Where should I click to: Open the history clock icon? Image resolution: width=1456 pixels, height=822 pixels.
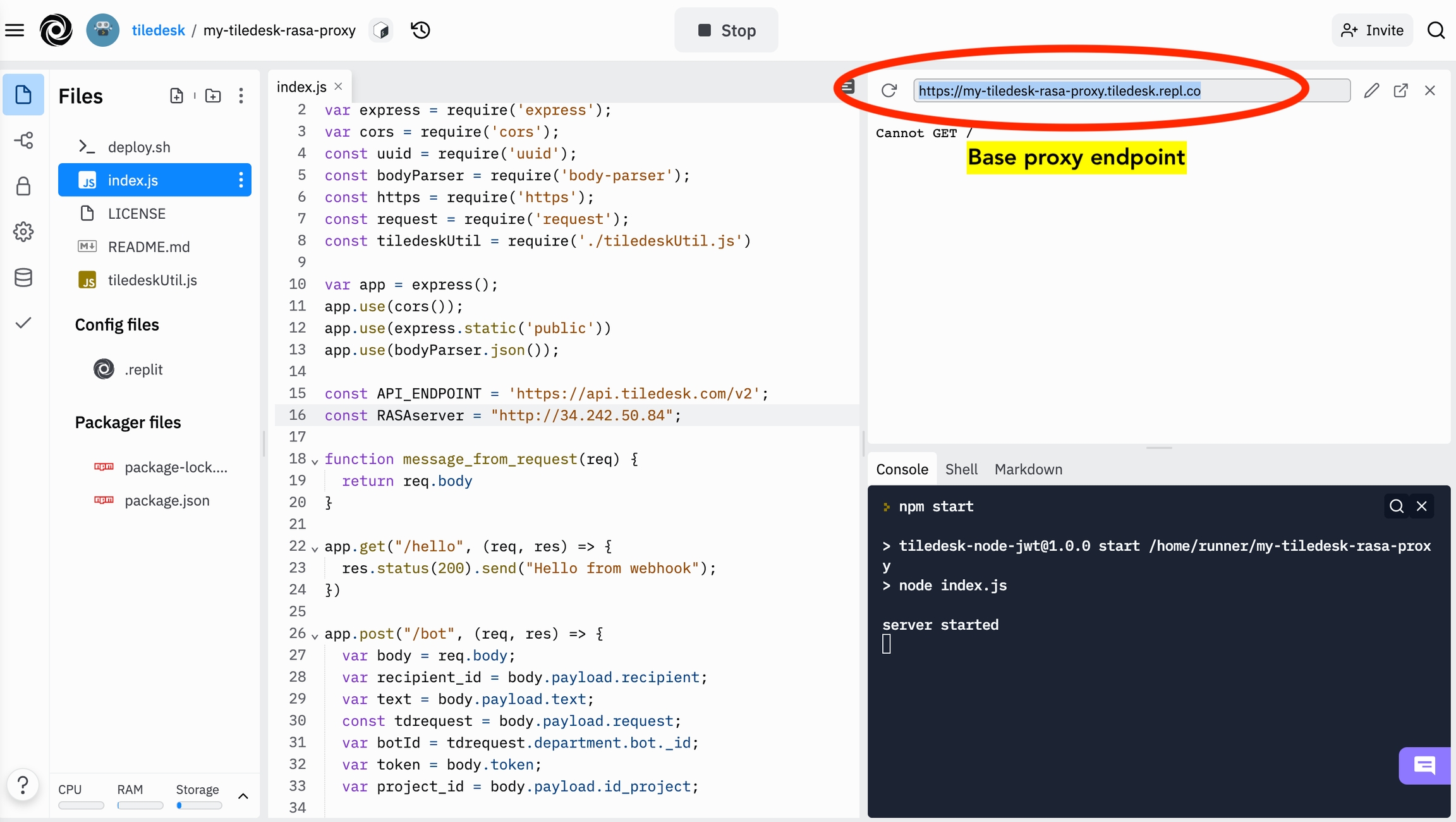pyautogui.click(x=420, y=30)
